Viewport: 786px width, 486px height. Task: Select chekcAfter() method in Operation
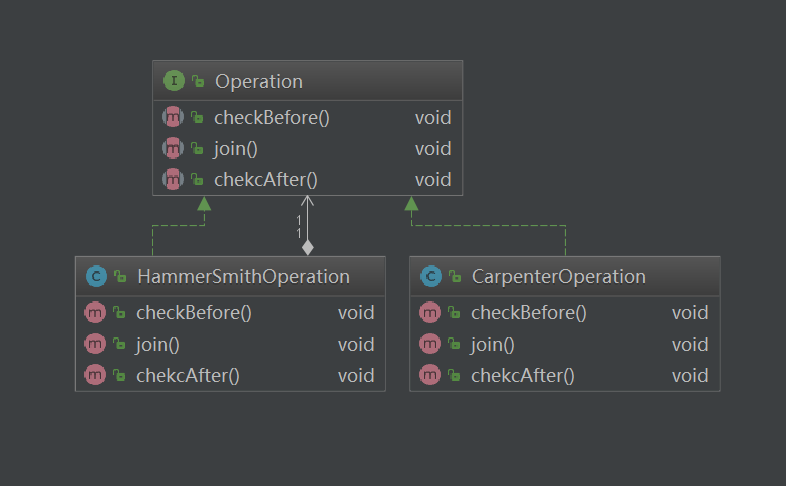point(266,180)
